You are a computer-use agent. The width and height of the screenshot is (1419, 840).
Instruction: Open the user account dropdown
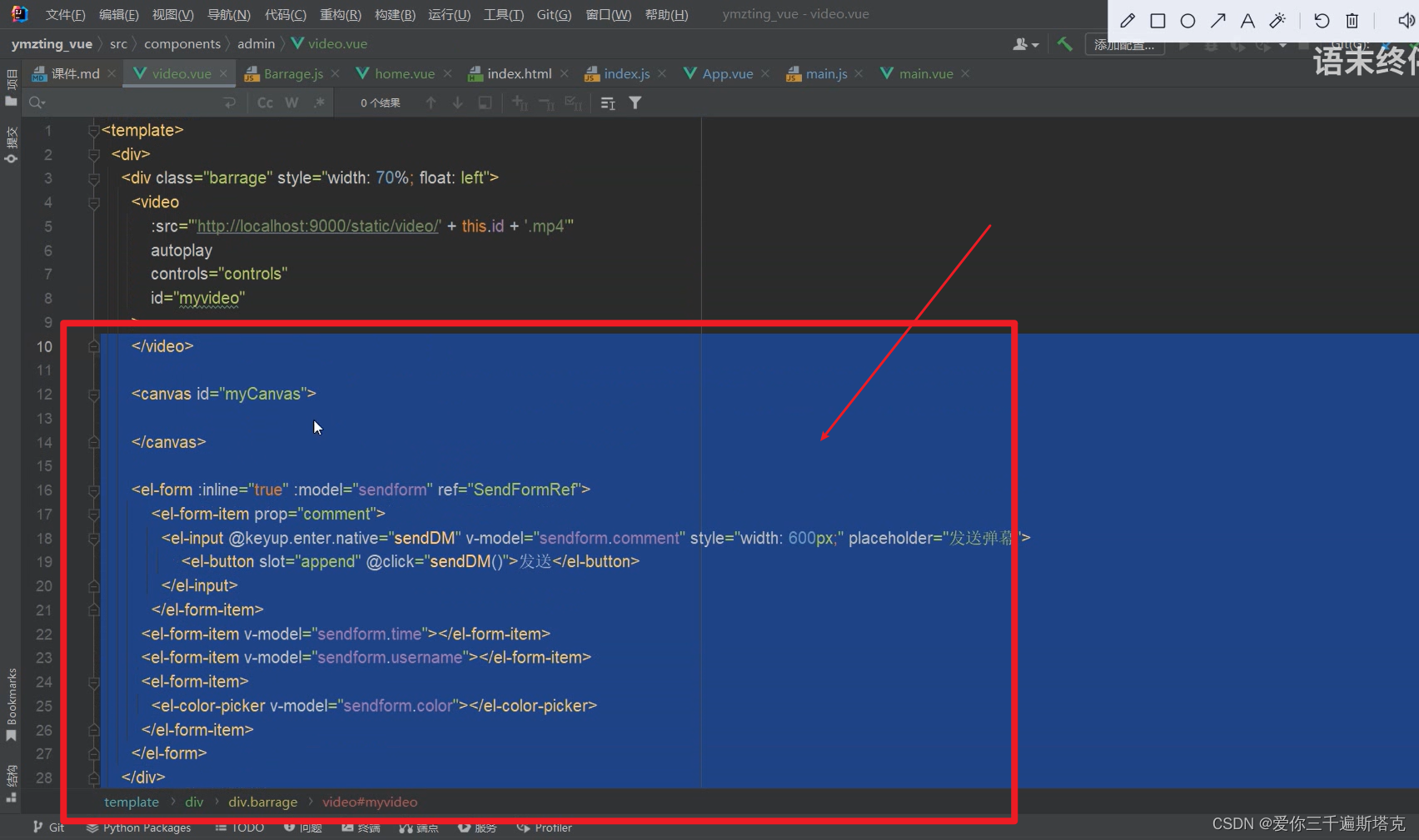(x=1025, y=44)
